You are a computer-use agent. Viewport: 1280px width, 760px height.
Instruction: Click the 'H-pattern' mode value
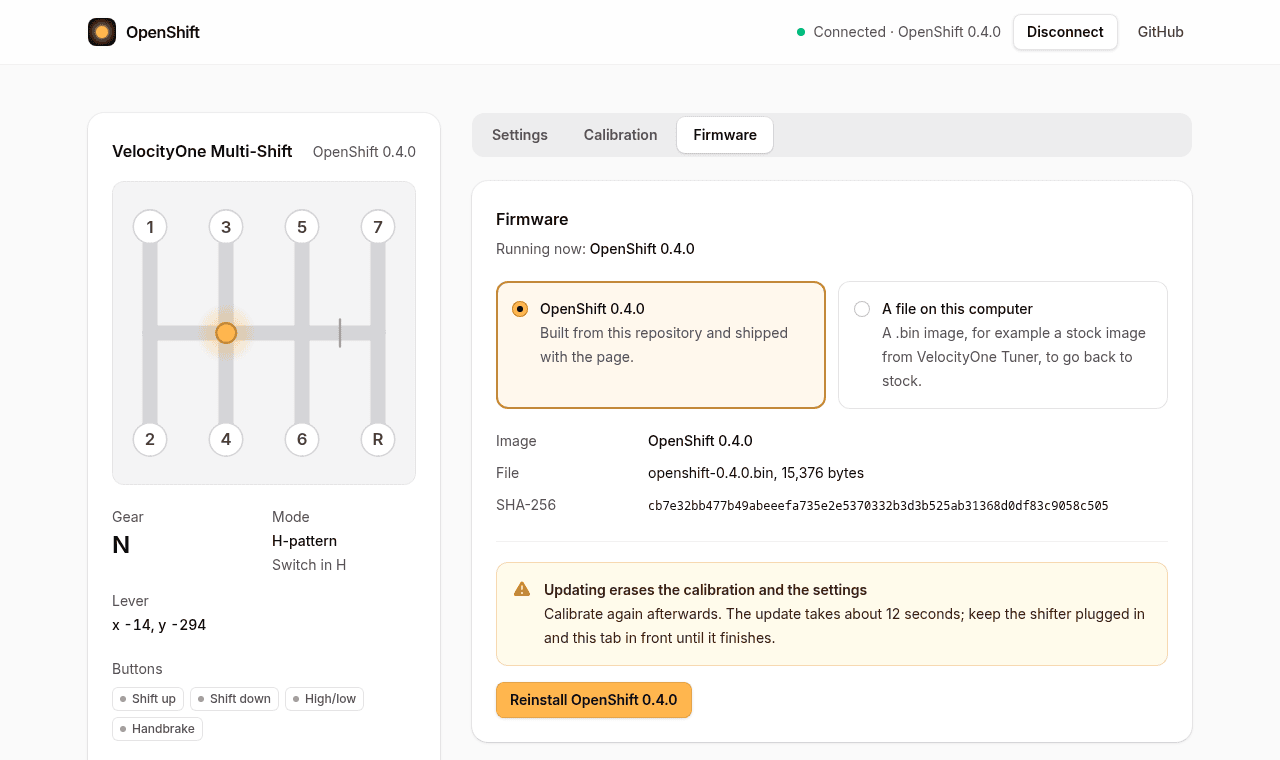coord(304,541)
